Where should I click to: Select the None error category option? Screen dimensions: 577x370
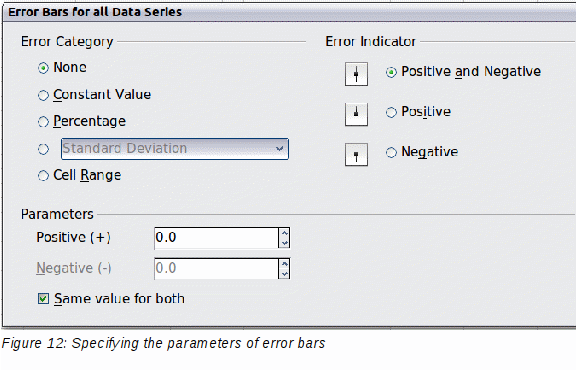tap(43, 68)
